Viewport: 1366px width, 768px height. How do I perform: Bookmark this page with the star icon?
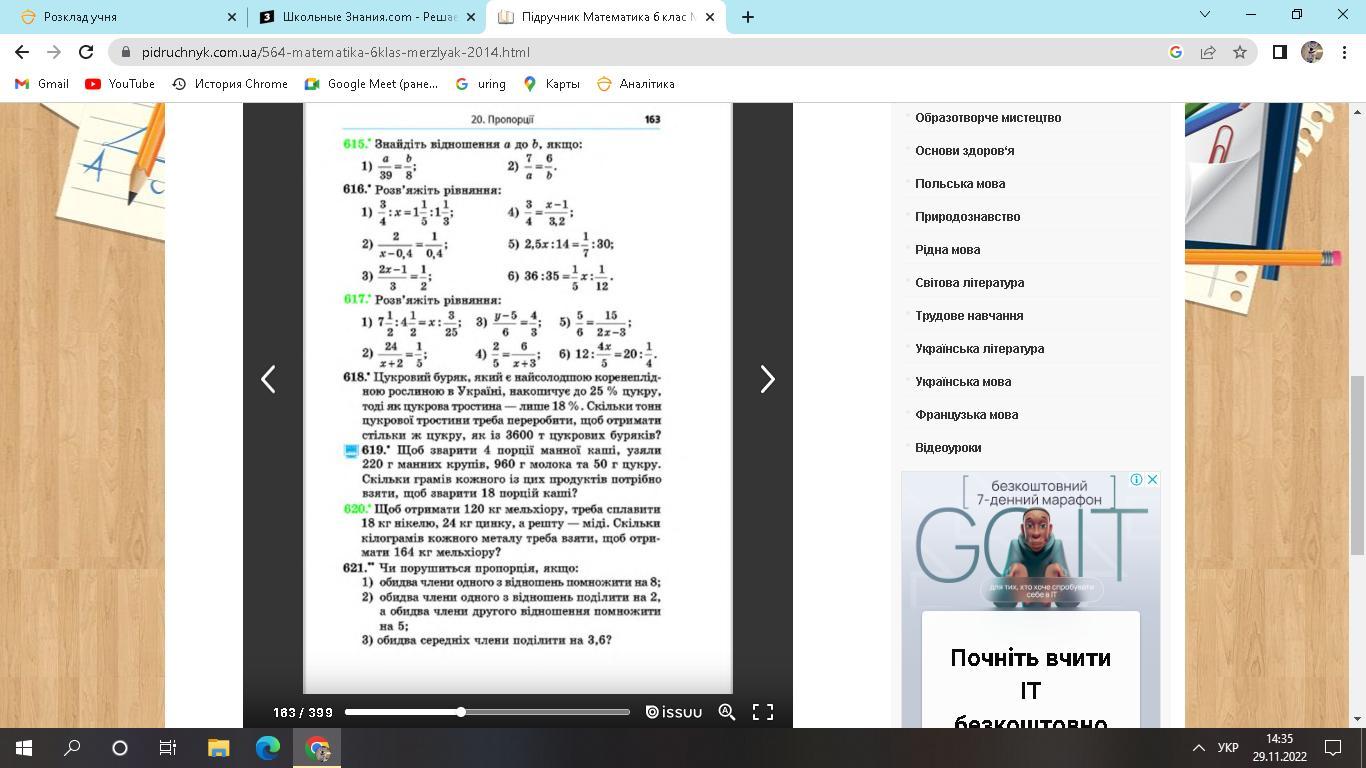pyautogui.click(x=1240, y=52)
